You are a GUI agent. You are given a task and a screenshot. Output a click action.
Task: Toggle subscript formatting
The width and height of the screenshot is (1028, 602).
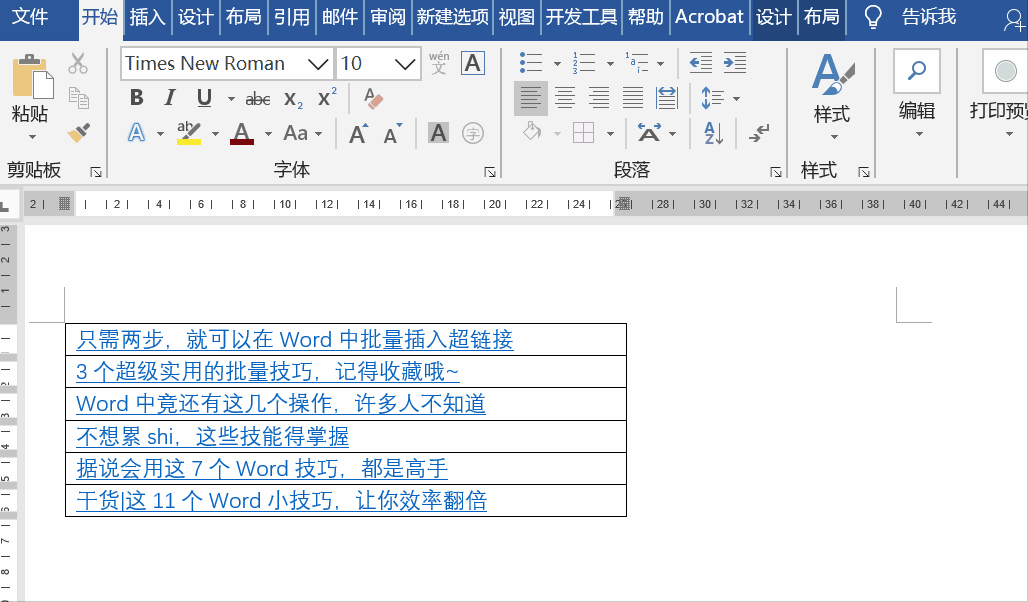point(293,99)
